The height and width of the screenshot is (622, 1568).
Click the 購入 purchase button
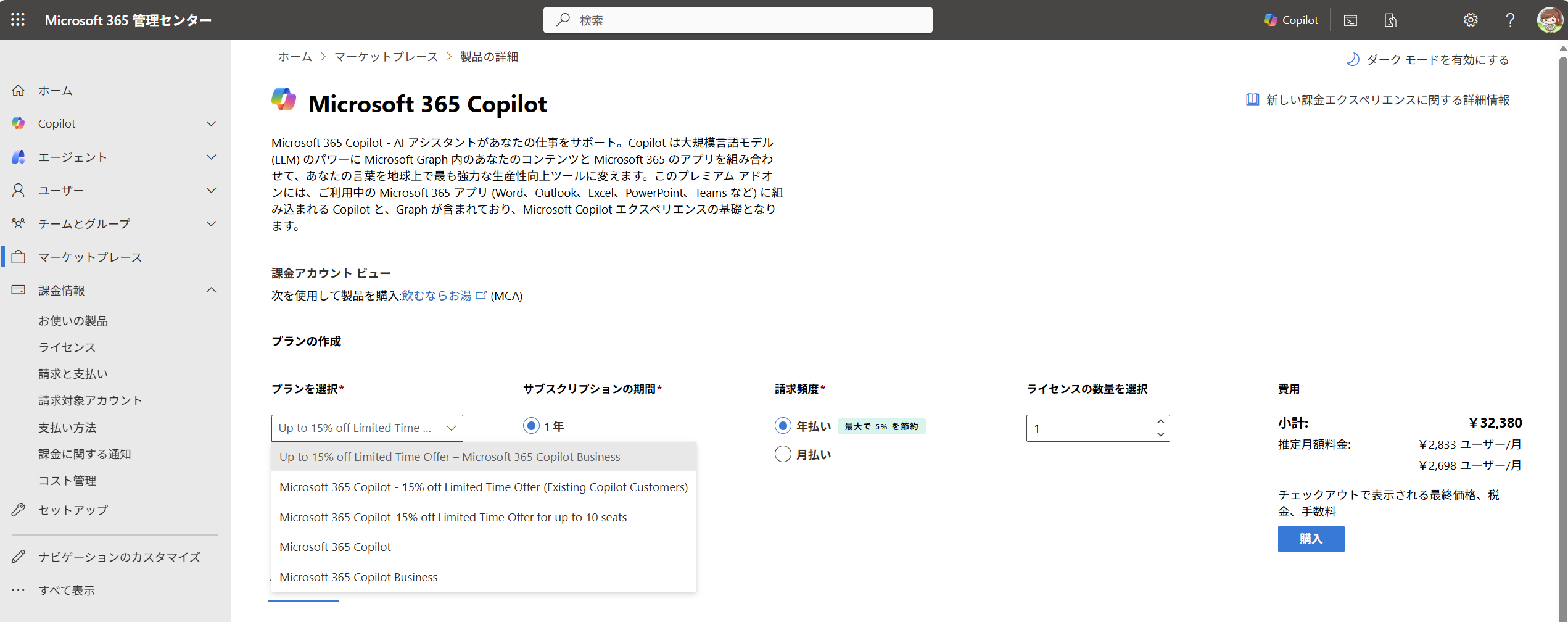(x=1311, y=539)
